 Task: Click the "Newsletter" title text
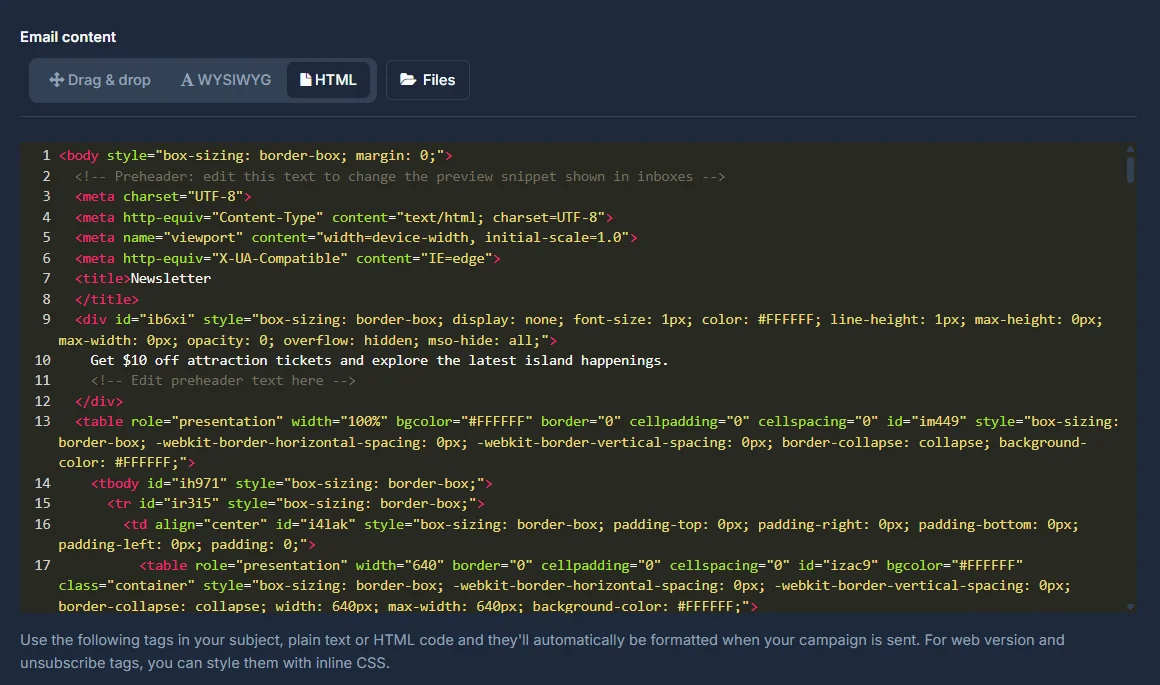pos(171,278)
